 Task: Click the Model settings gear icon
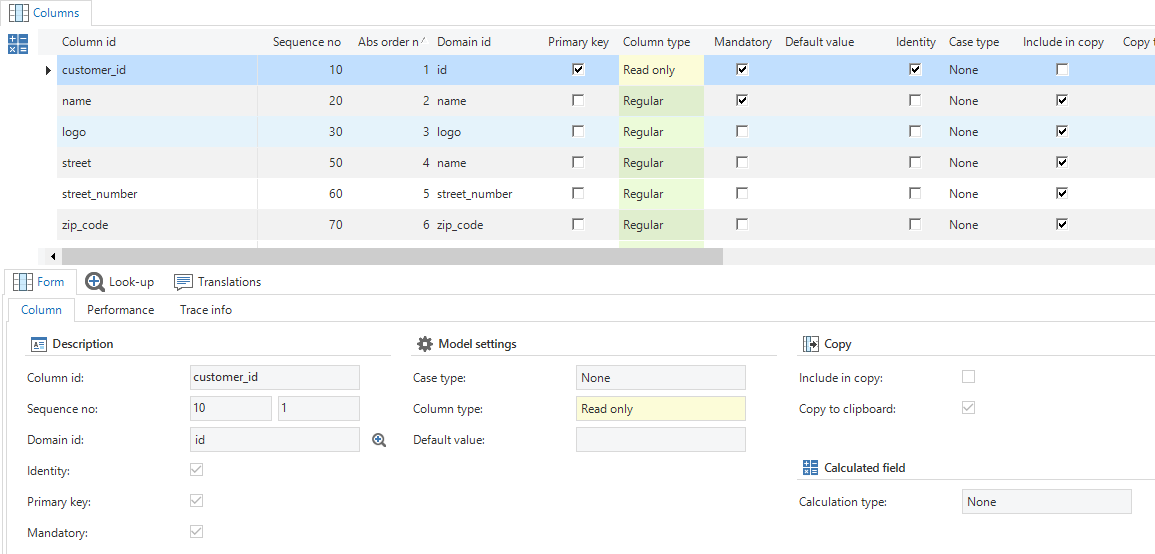tap(424, 344)
